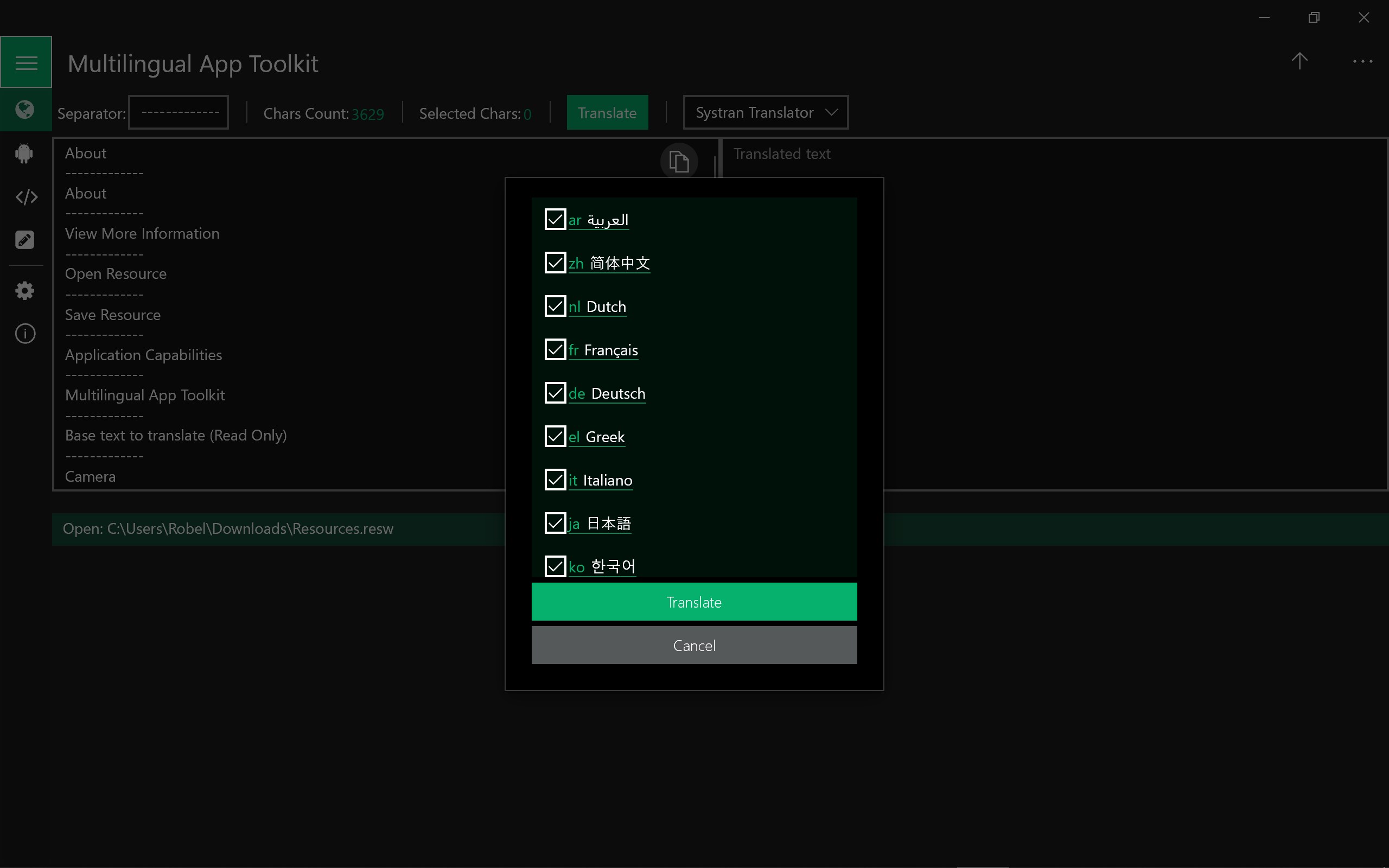Cancel the language selection dialog
This screenshot has width=1389, height=868.
pyautogui.click(x=694, y=645)
